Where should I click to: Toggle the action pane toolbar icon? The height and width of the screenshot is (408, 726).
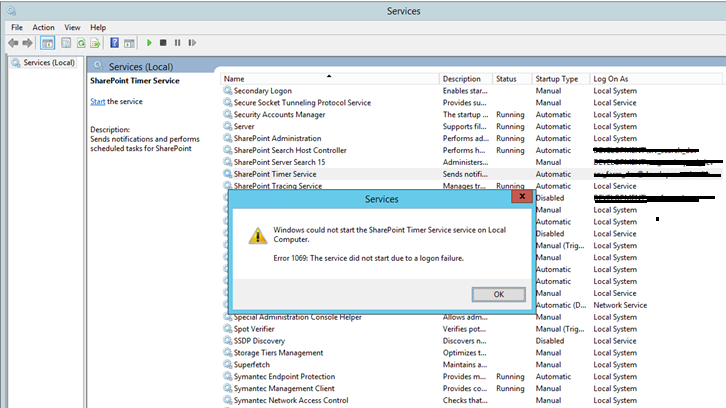coord(129,43)
